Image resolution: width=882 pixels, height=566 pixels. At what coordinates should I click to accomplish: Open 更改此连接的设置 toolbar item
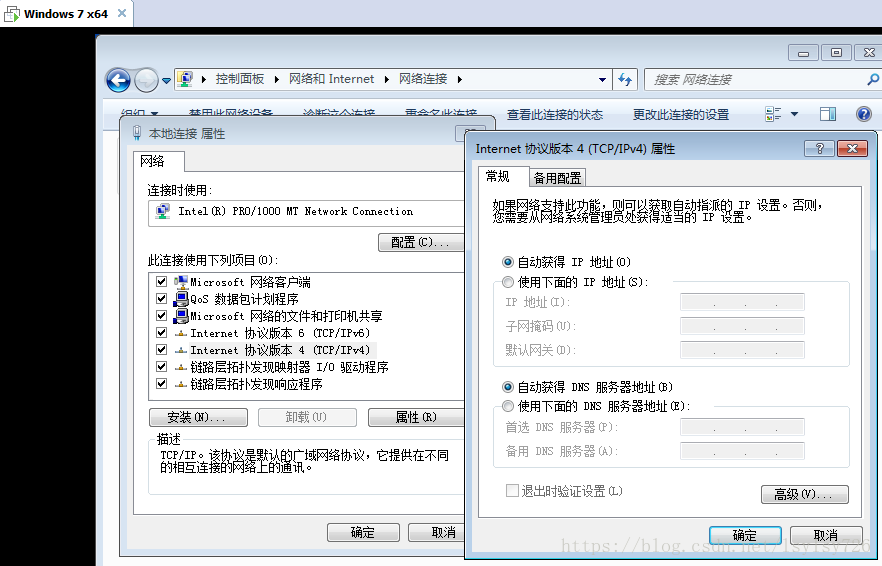point(681,114)
